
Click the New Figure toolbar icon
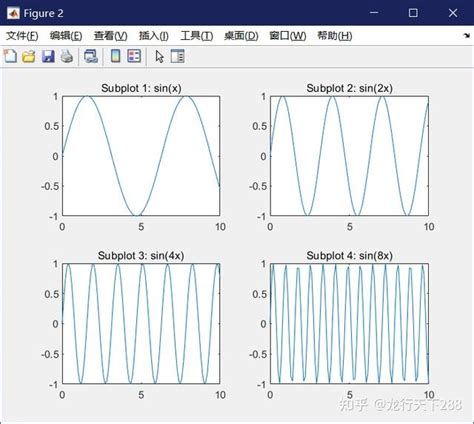click(x=10, y=56)
